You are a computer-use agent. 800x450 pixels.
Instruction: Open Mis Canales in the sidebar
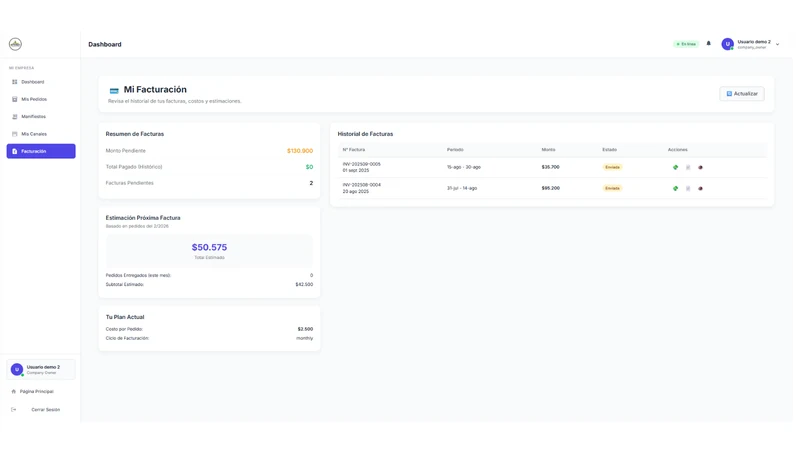pyautogui.click(x=41, y=134)
